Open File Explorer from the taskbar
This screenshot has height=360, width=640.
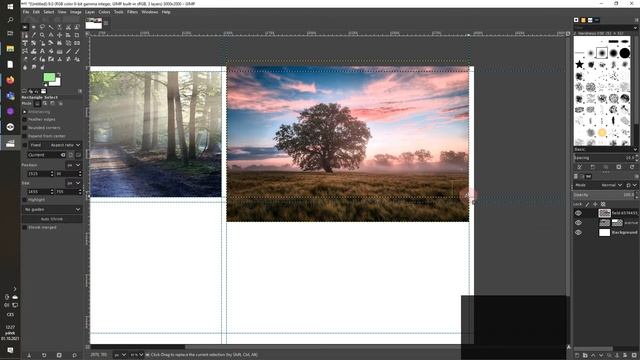coord(10,49)
